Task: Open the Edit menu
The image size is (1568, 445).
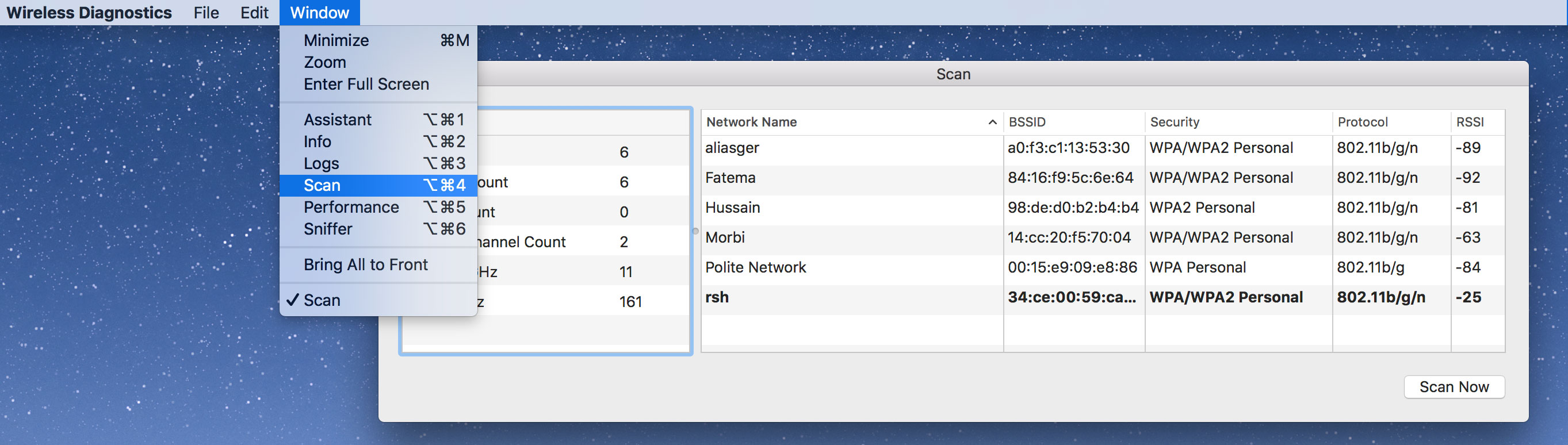Action: [x=254, y=12]
